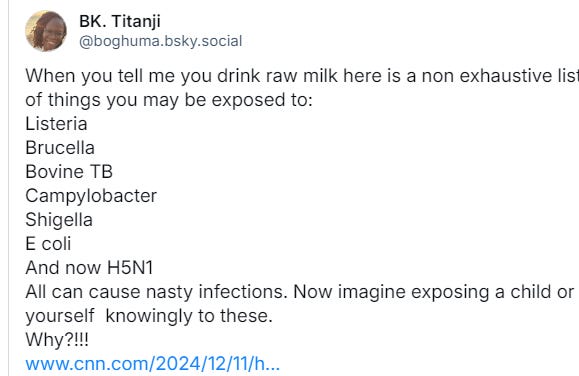
Task: Click the word Listeria in the post
Action: [x=56, y=124]
